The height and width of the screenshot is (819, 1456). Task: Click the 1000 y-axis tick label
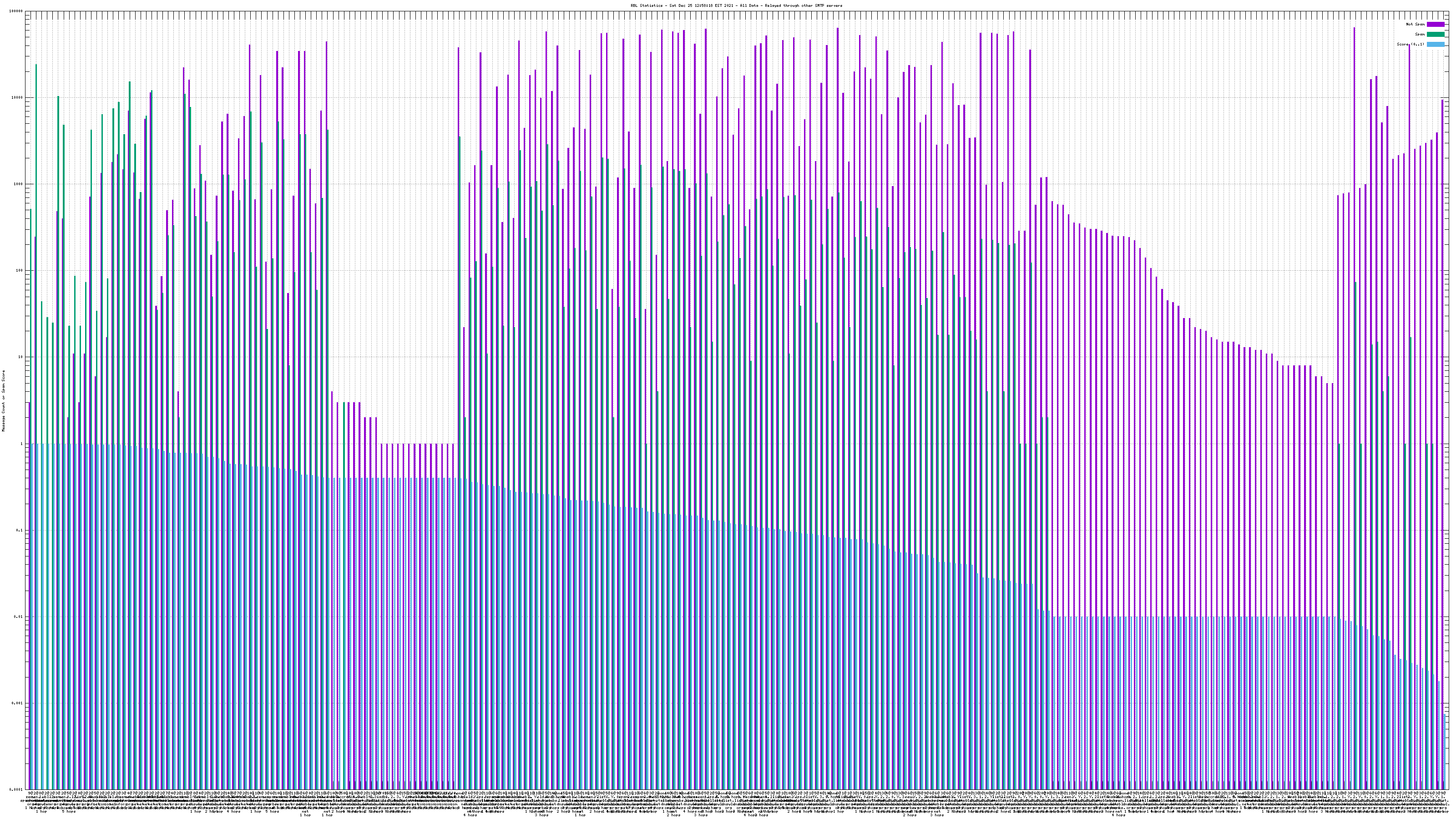pyautogui.click(x=19, y=184)
